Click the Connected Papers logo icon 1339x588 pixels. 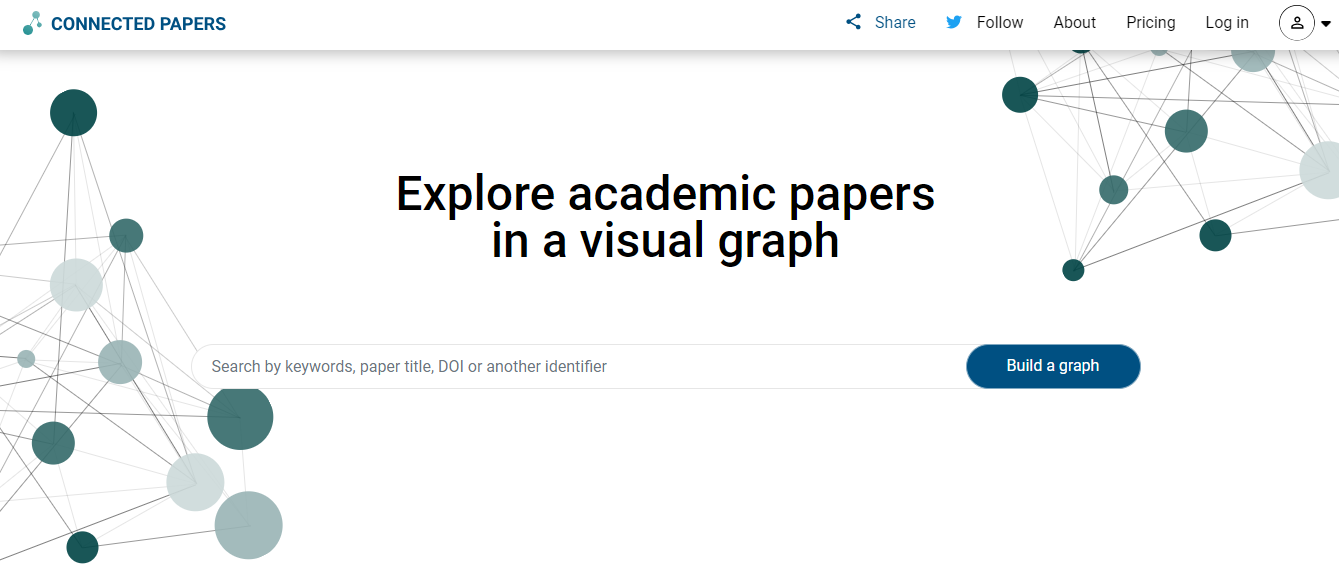(32, 23)
